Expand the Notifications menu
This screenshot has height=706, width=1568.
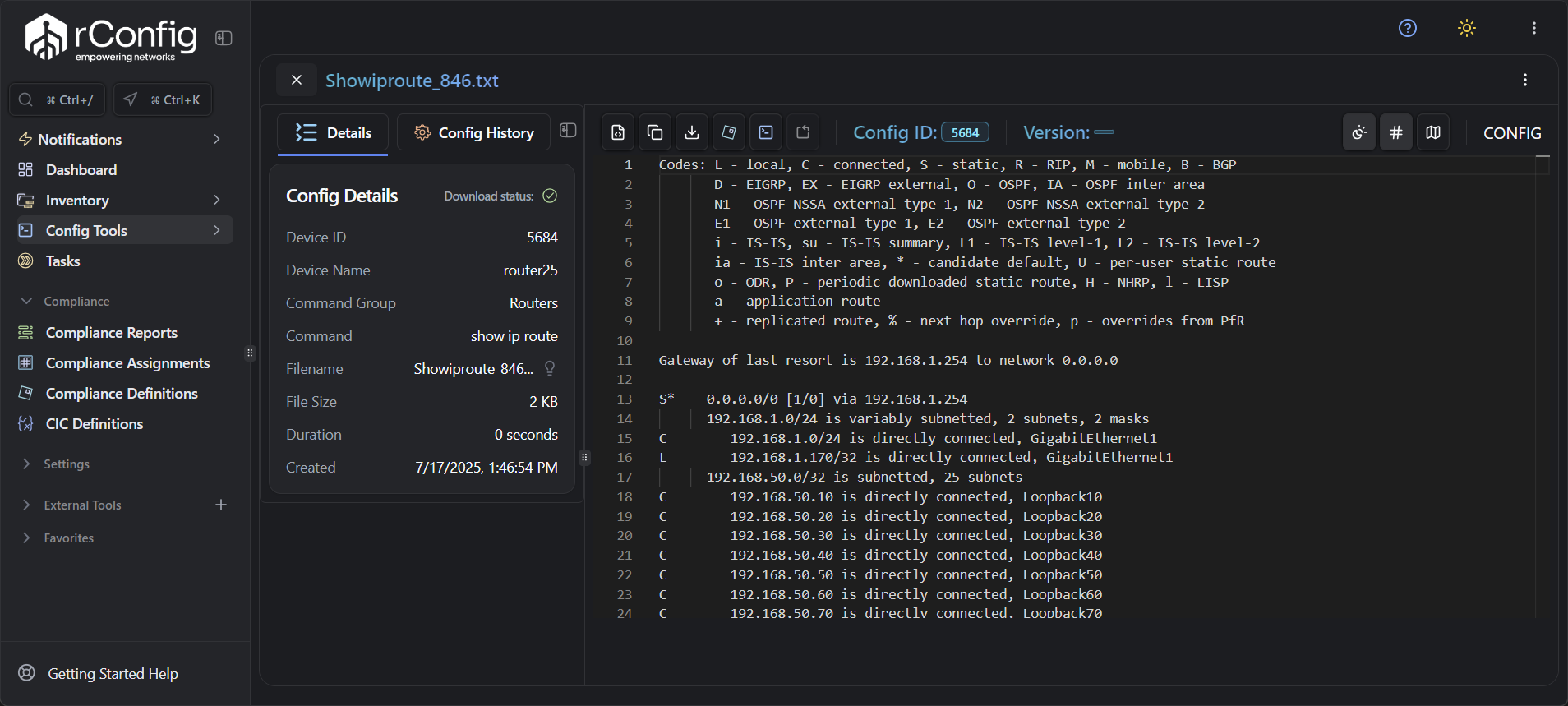coord(125,139)
